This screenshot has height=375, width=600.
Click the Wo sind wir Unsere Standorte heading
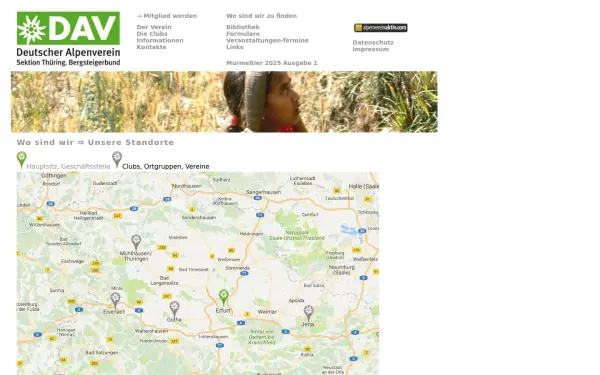(95, 142)
